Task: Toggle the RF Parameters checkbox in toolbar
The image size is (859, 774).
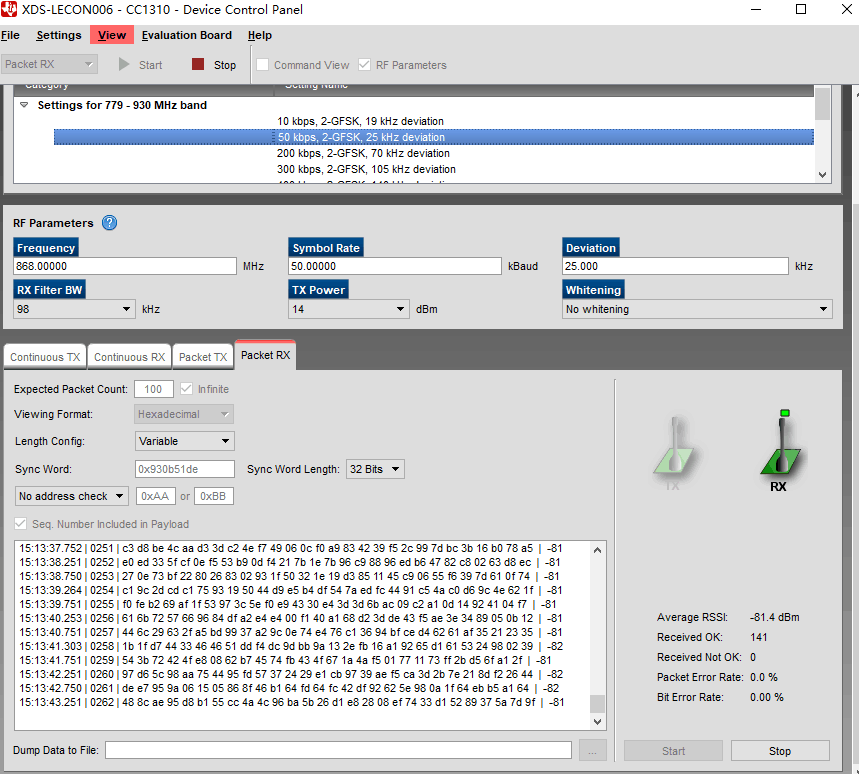Action: (x=364, y=65)
